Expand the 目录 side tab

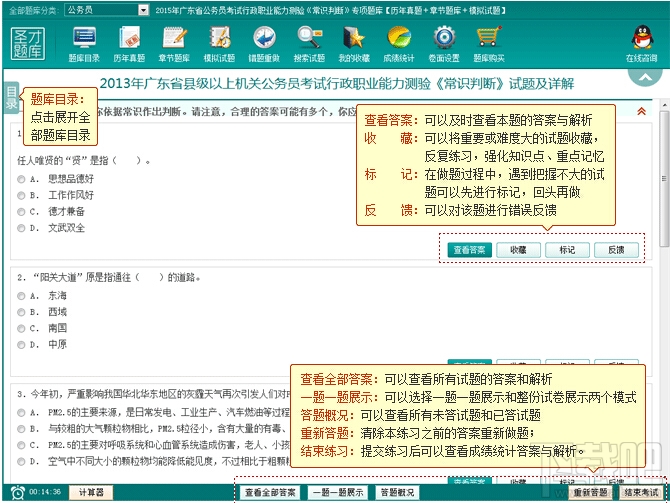[11, 97]
